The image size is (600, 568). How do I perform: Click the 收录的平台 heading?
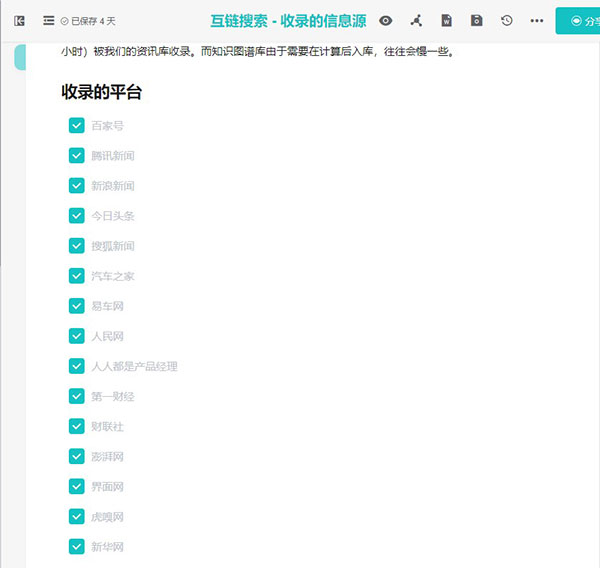point(102,92)
